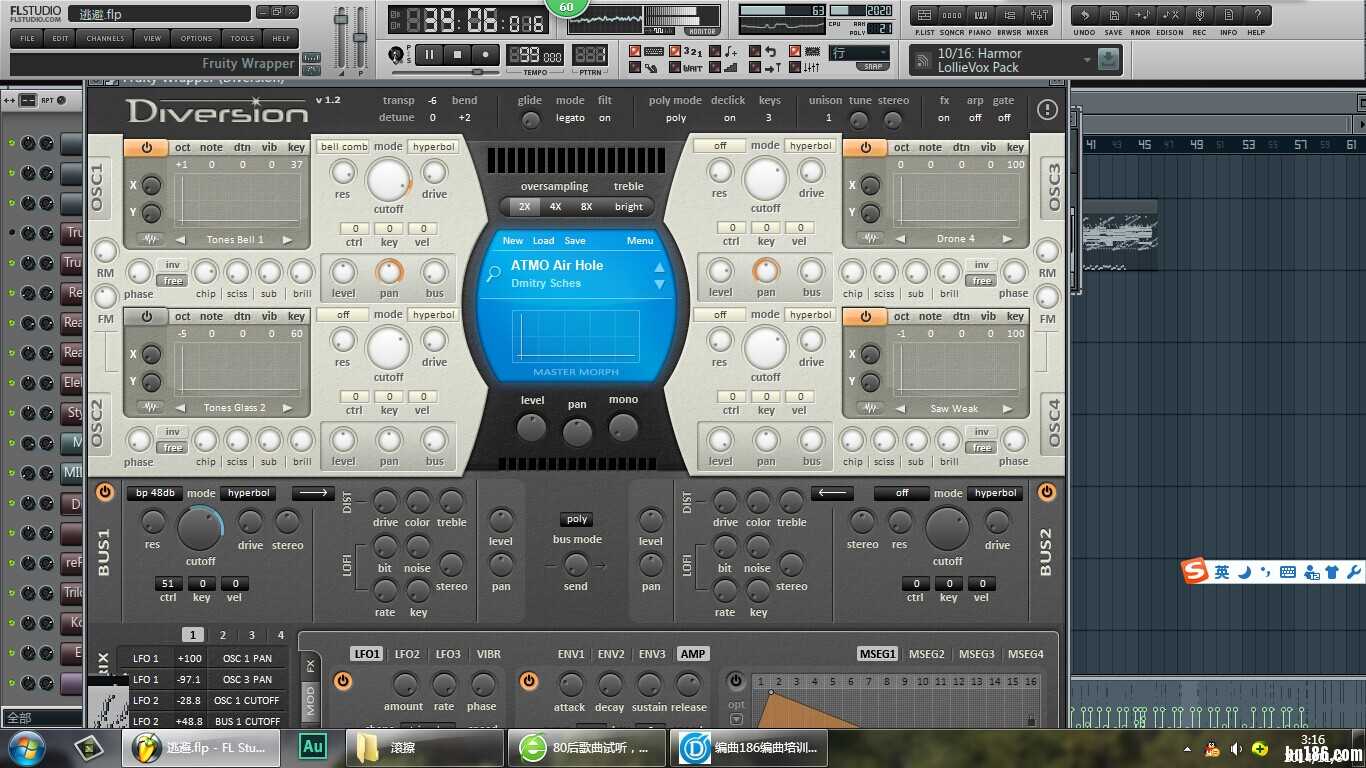Click BUS1 right-arrow routing button
This screenshot has height=768, width=1366.
pos(313,493)
